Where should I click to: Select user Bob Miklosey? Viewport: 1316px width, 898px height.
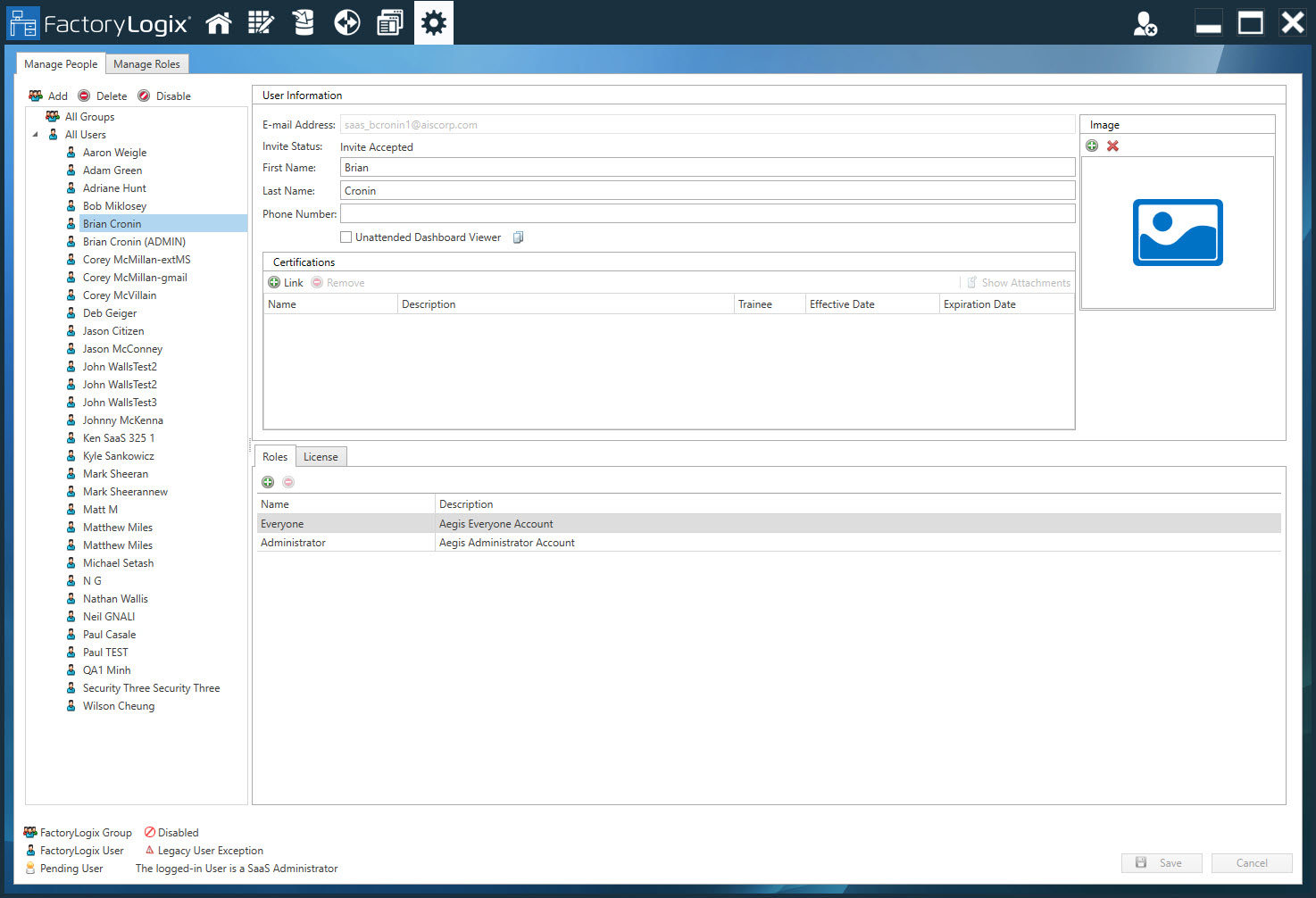point(114,206)
